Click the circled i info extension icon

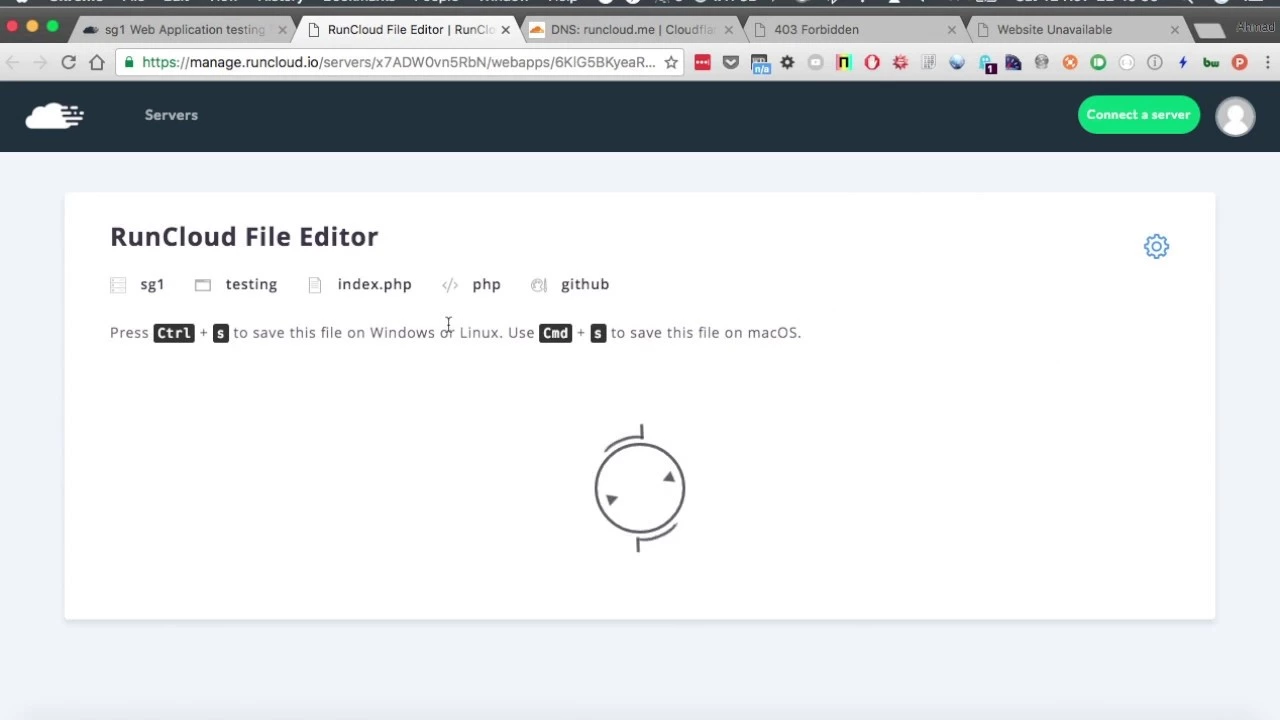point(1155,62)
